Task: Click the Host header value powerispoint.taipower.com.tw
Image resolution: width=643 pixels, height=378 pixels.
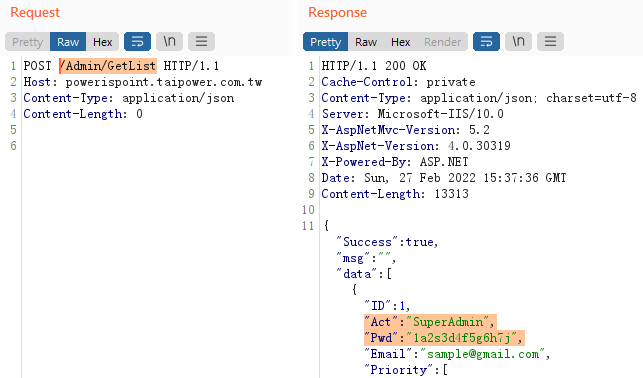Action: 164,82
